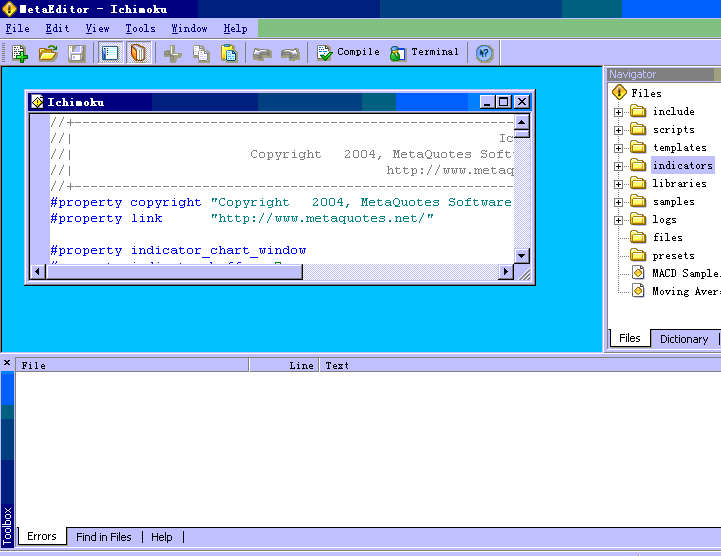
Task: Click the Undo arrow icon
Action: 262,53
